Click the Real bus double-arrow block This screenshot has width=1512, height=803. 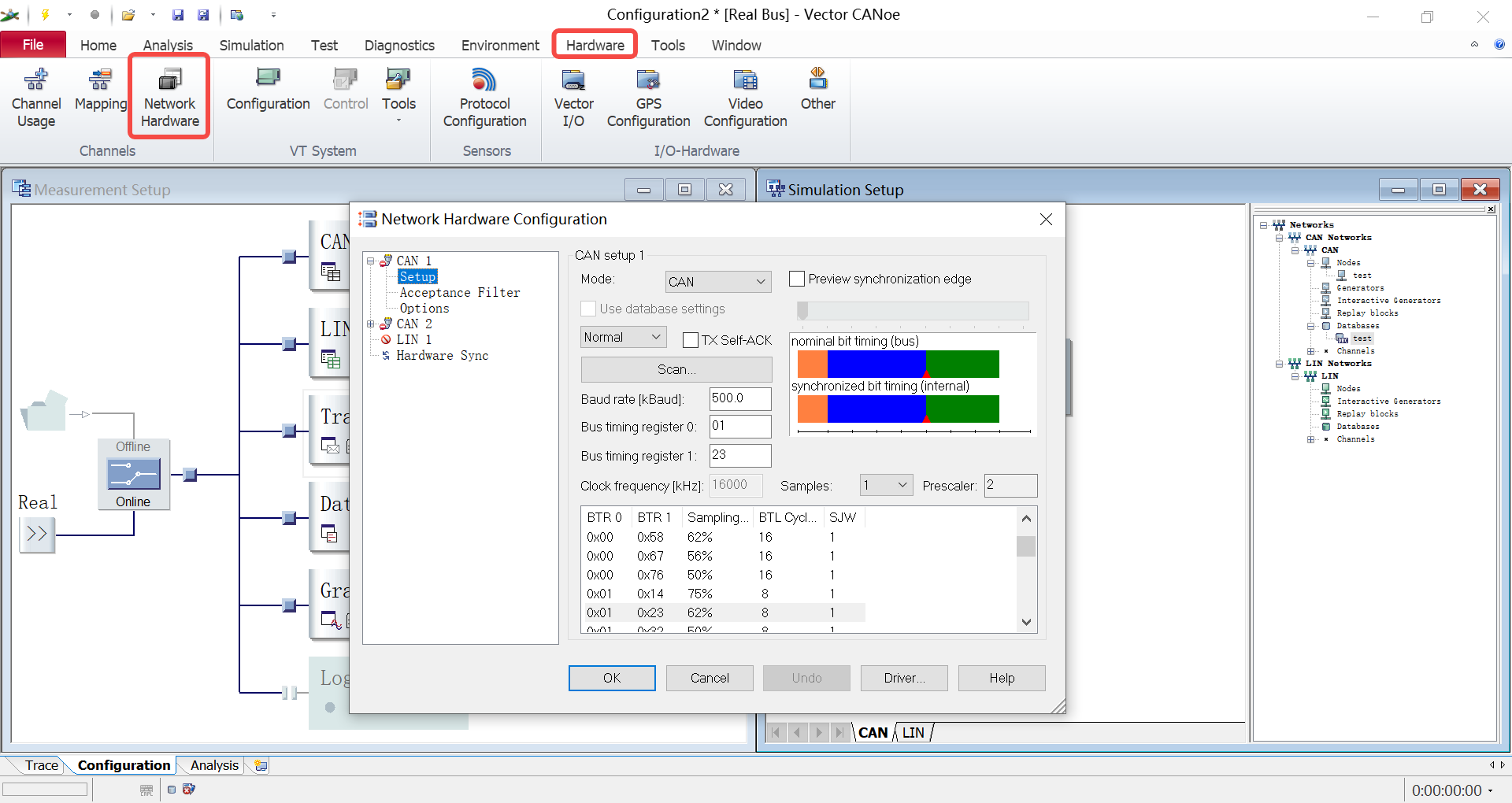click(x=37, y=534)
